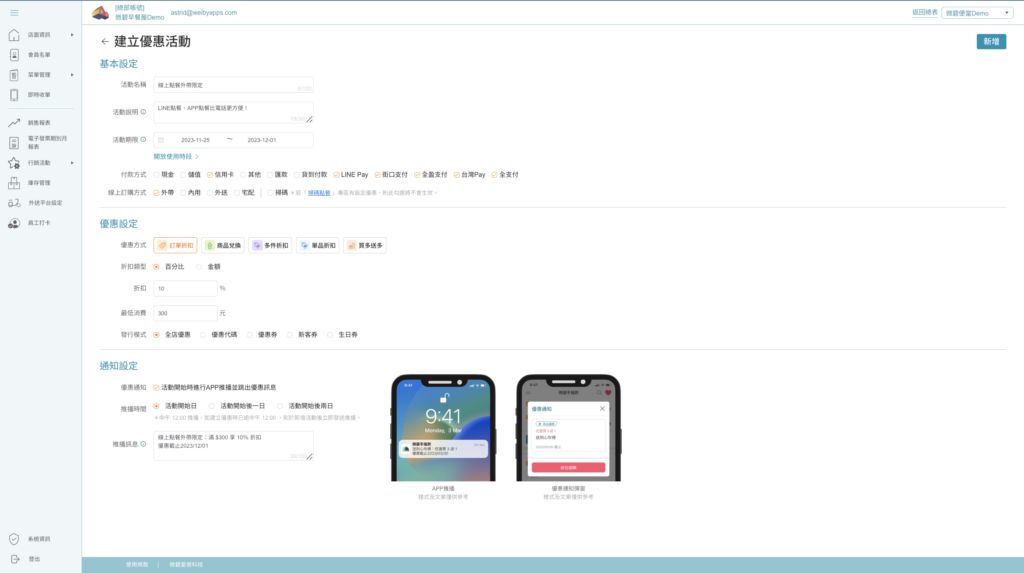Uncheck the 全支付 checkbox
This screenshot has height=573, width=1024.
click(494, 175)
